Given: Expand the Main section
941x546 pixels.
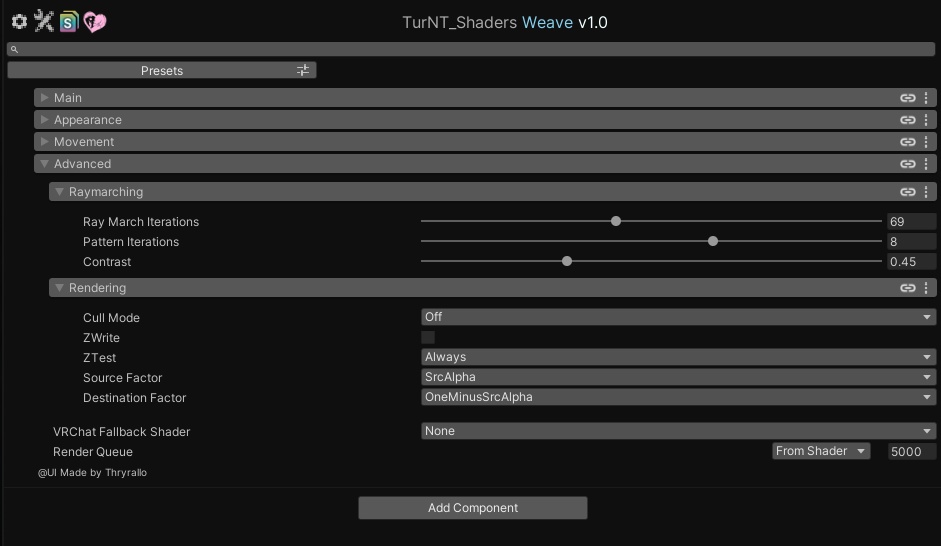Looking at the screenshot, I should click(x=44, y=97).
